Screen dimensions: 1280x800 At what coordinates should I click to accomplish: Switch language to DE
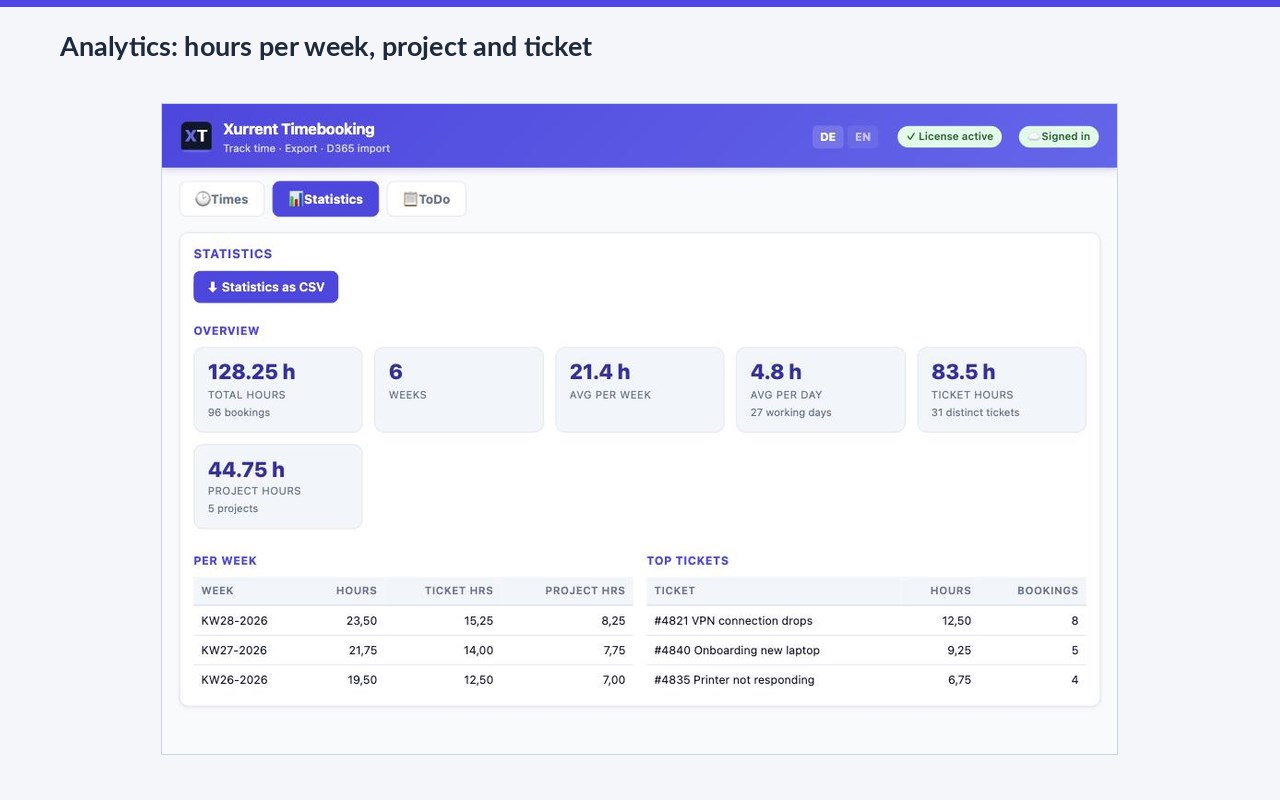(x=828, y=137)
